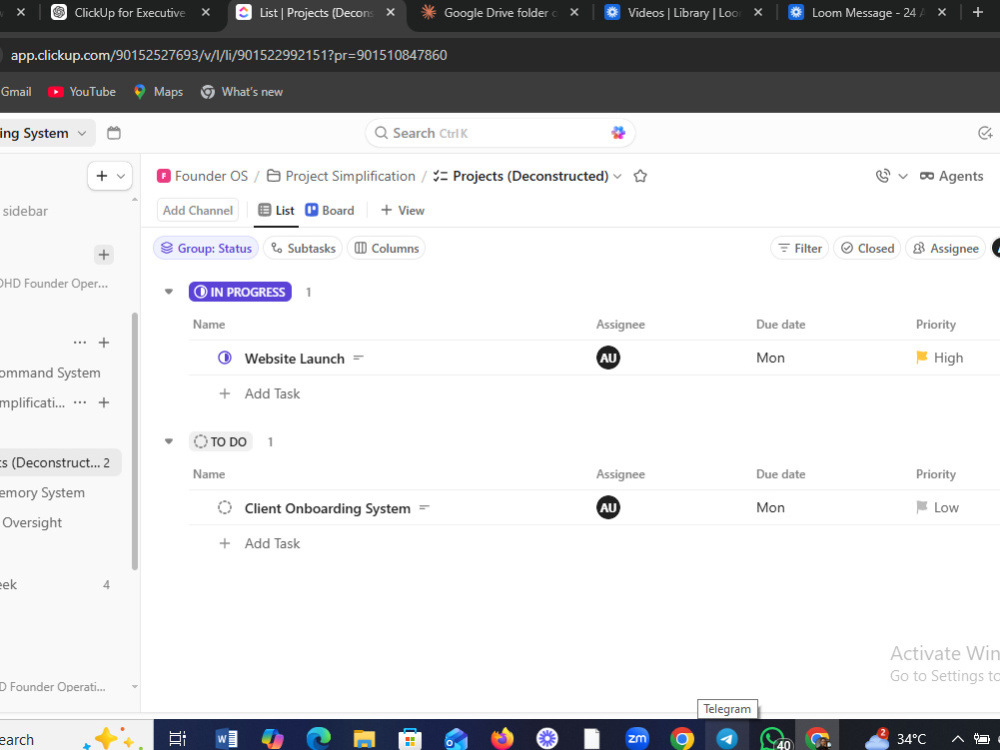1000x750 pixels.
Task: Click the AU assignee avatar for Website Launch
Action: [x=608, y=358]
